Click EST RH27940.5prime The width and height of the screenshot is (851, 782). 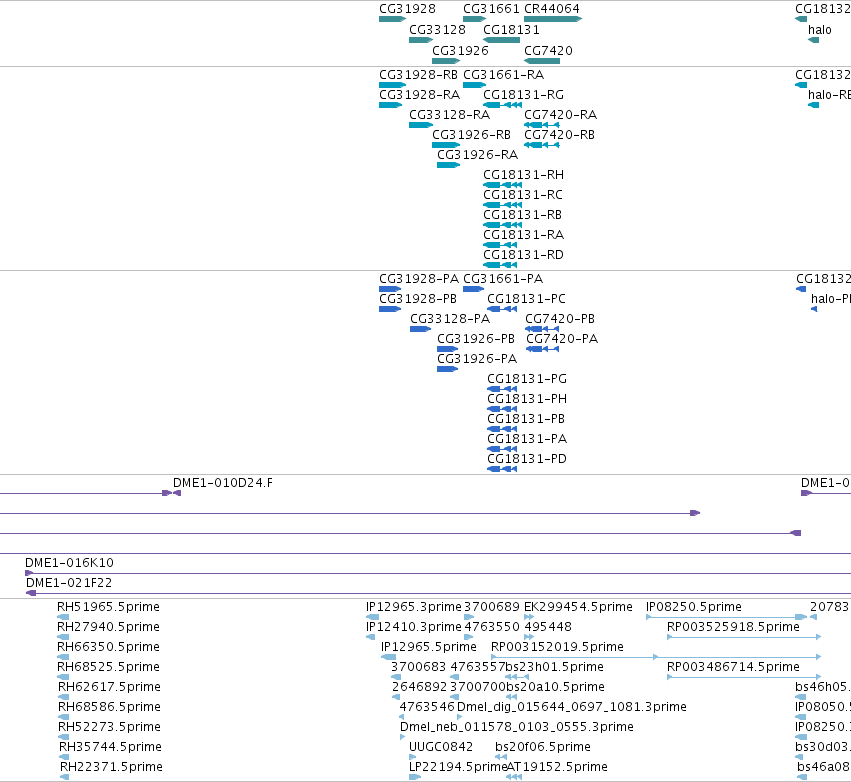pyautogui.click(x=63, y=637)
